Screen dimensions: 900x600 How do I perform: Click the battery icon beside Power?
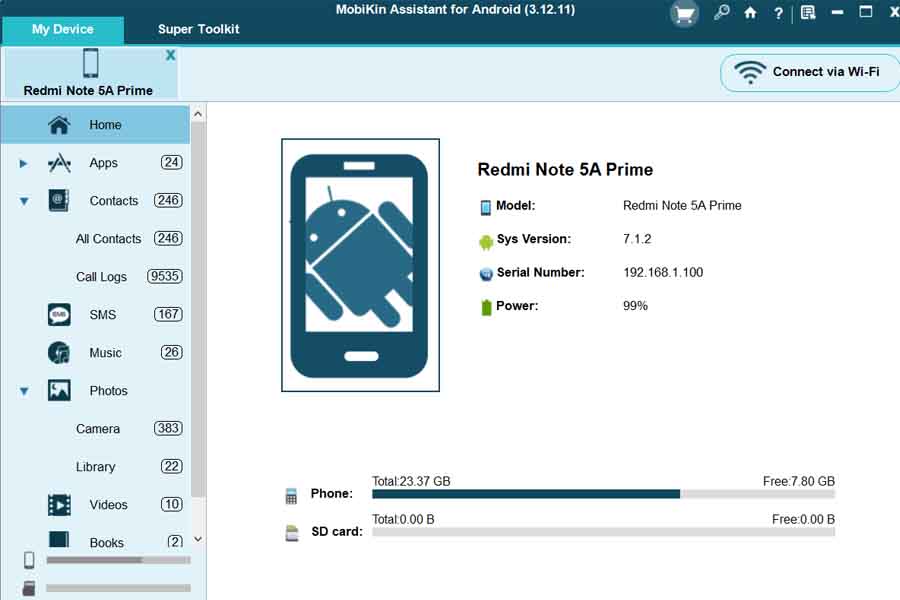click(486, 307)
